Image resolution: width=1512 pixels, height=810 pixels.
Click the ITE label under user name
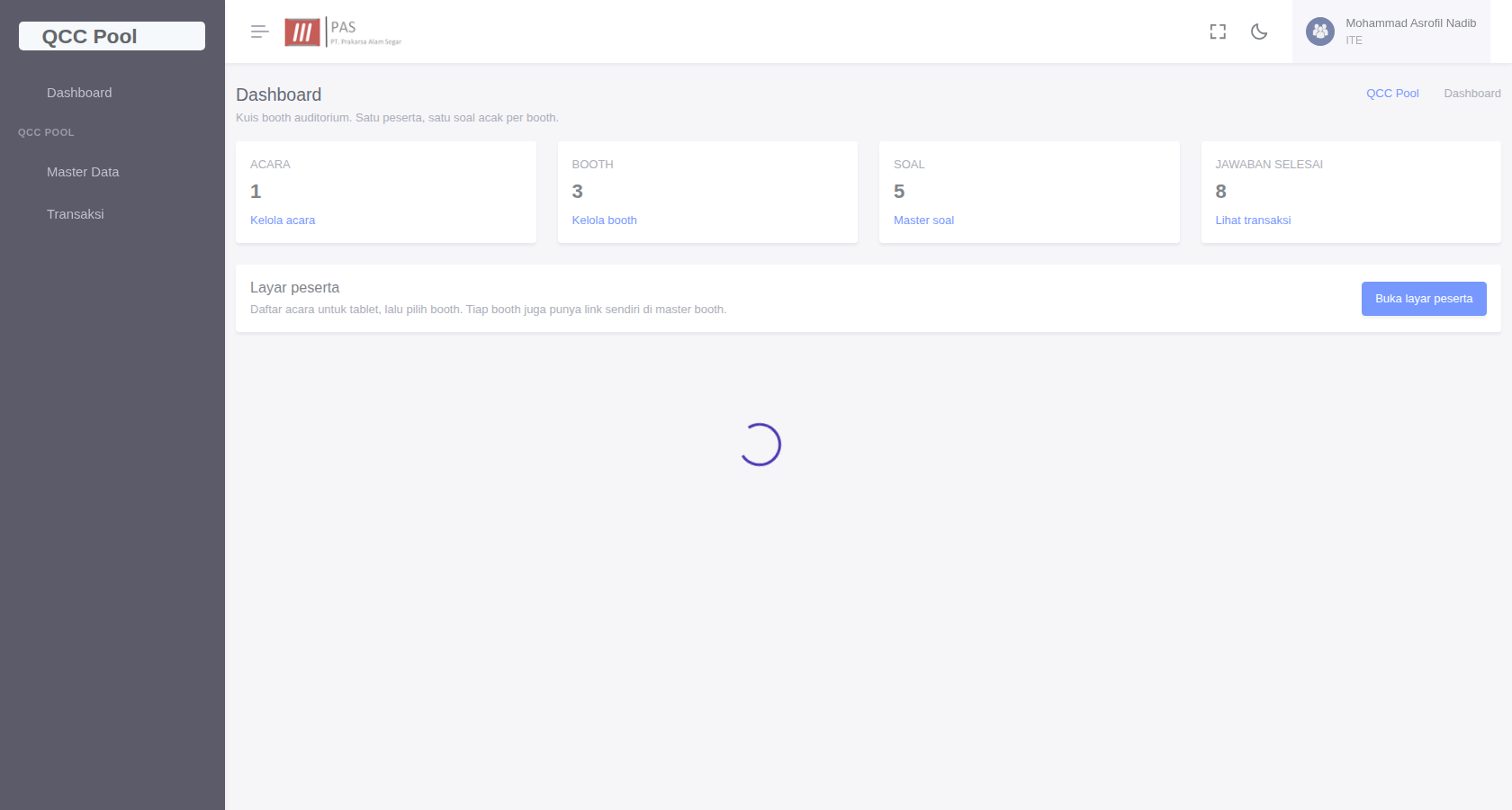[x=1354, y=40]
